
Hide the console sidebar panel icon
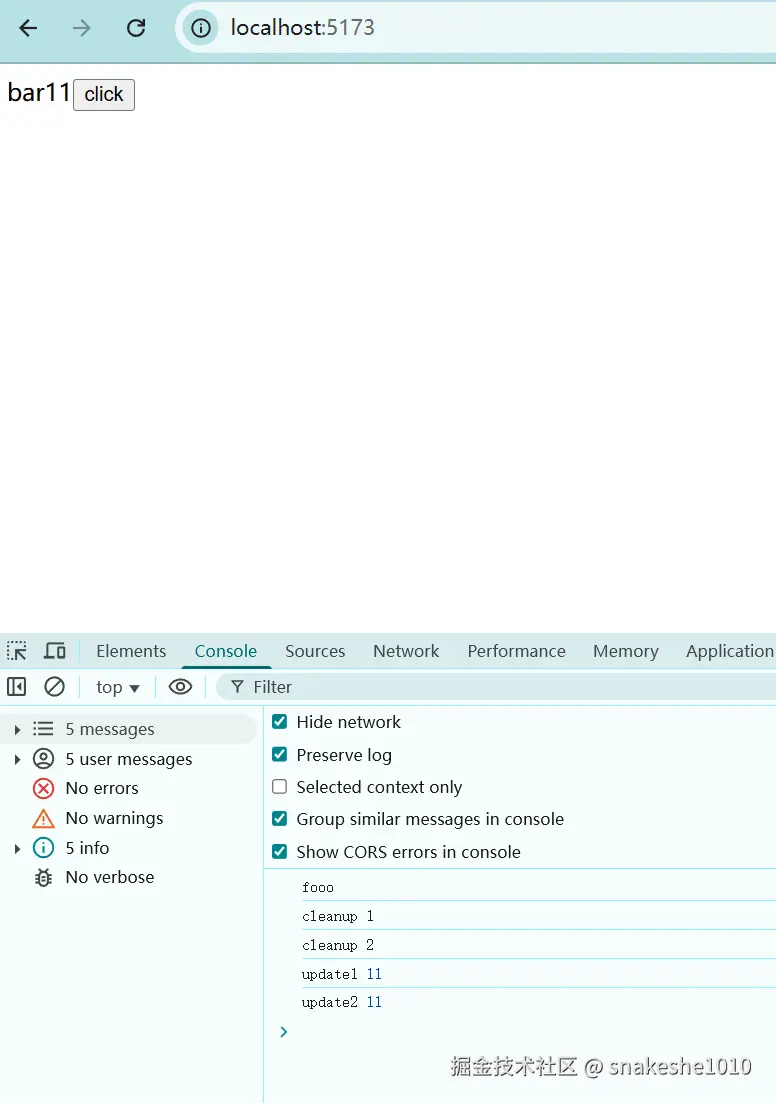click(x=17, y=687)
